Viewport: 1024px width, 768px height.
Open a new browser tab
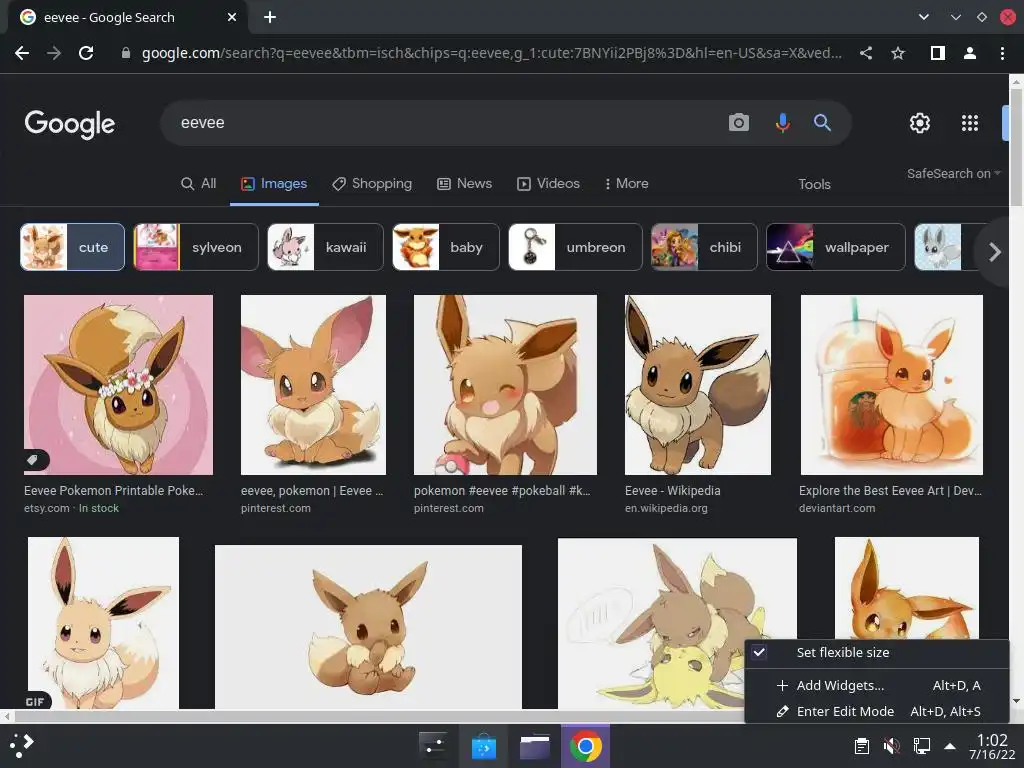pos(270,17)
